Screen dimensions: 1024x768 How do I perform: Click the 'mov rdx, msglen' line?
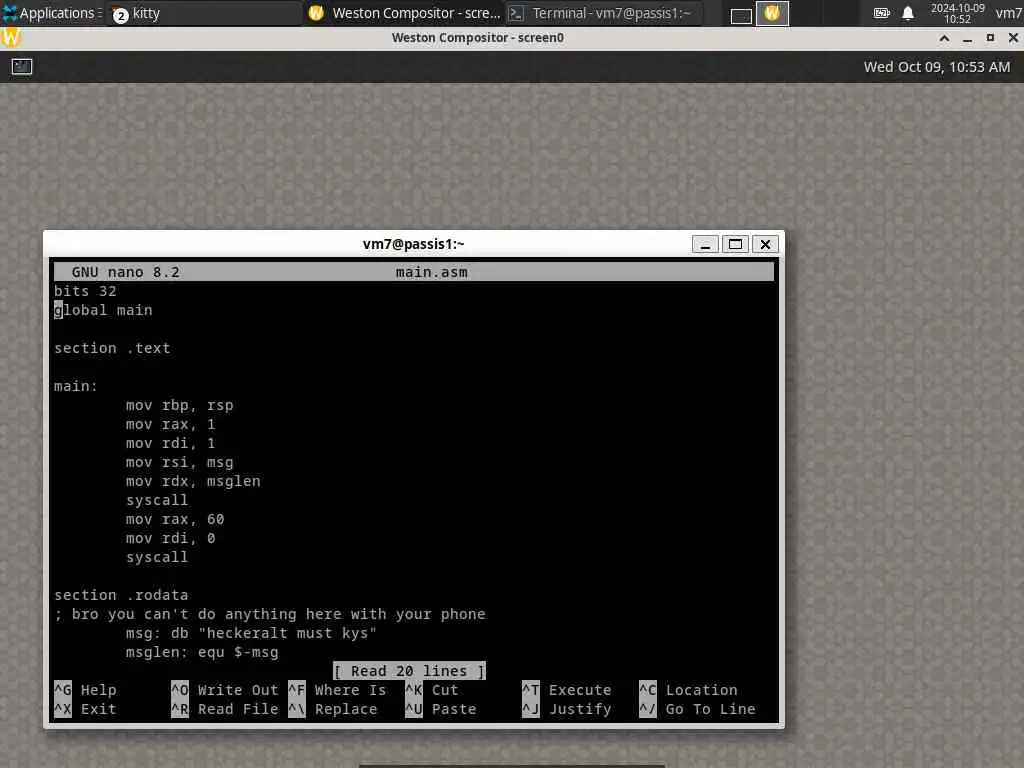tap(193, 481)
